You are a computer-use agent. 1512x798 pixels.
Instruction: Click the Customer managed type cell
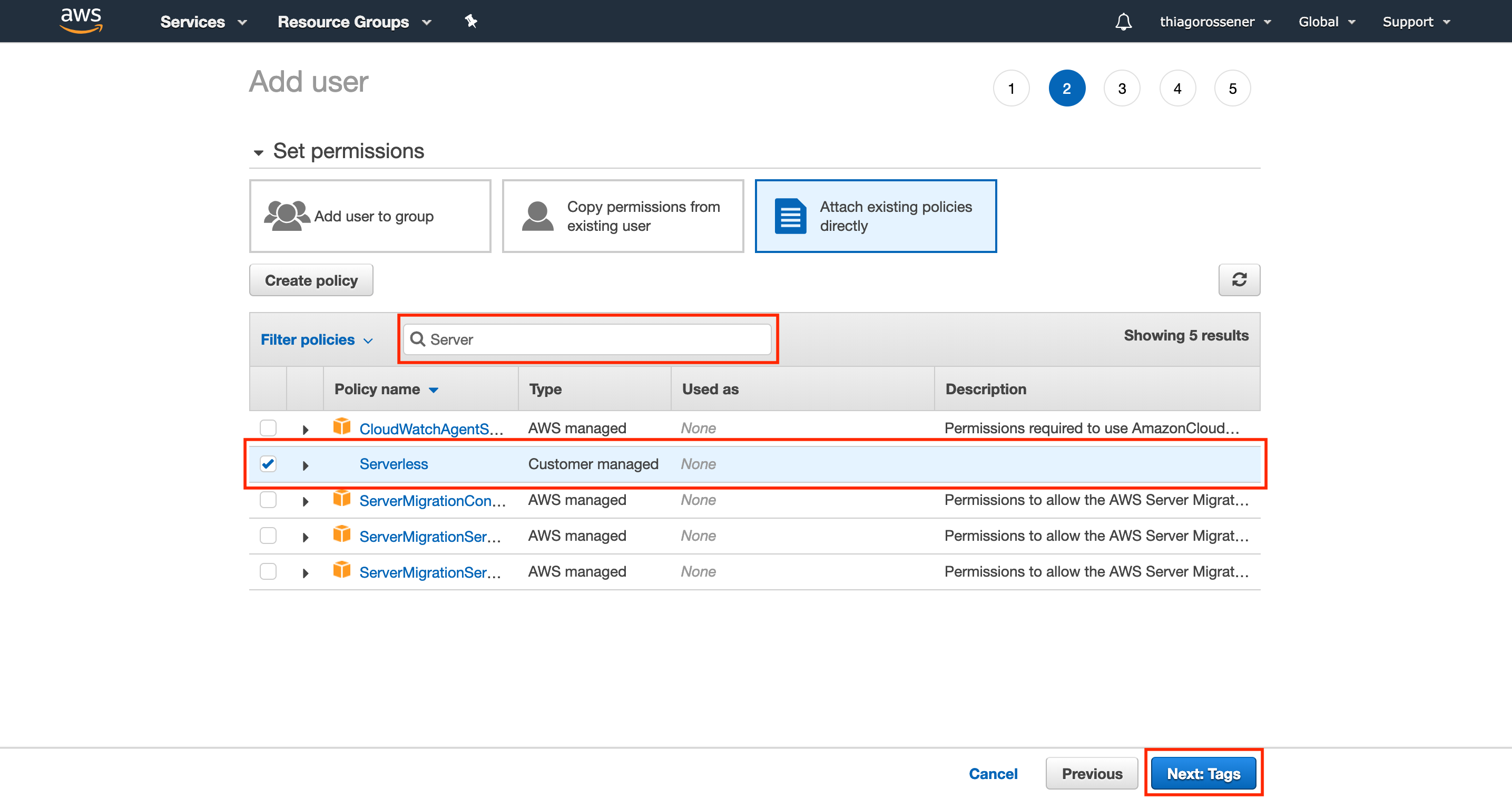[593, 464]
